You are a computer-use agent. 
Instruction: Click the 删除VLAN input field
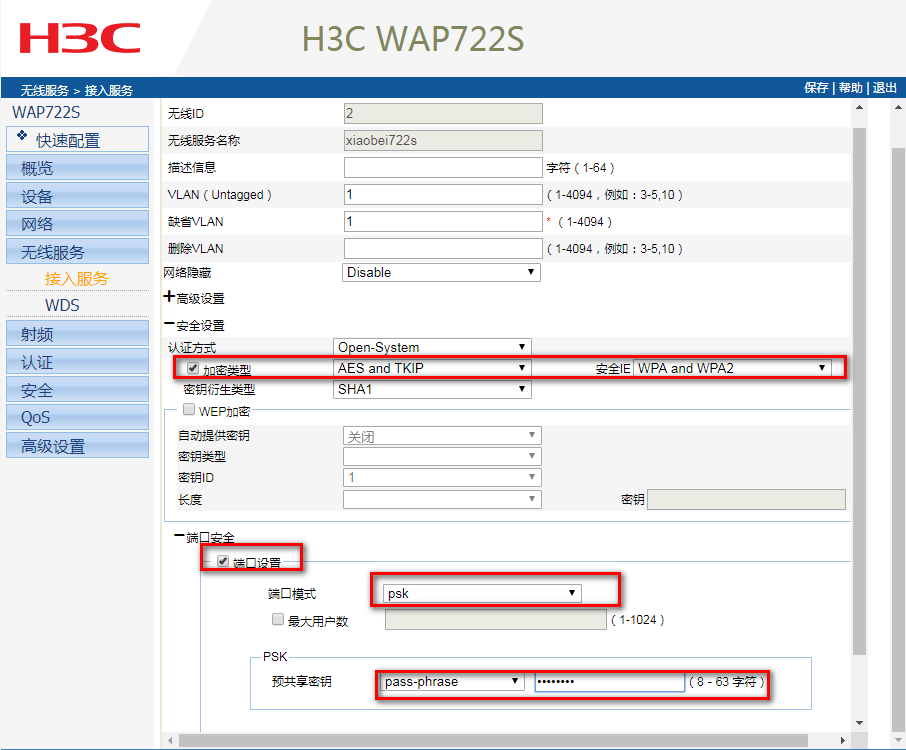(x=443, y=248)
